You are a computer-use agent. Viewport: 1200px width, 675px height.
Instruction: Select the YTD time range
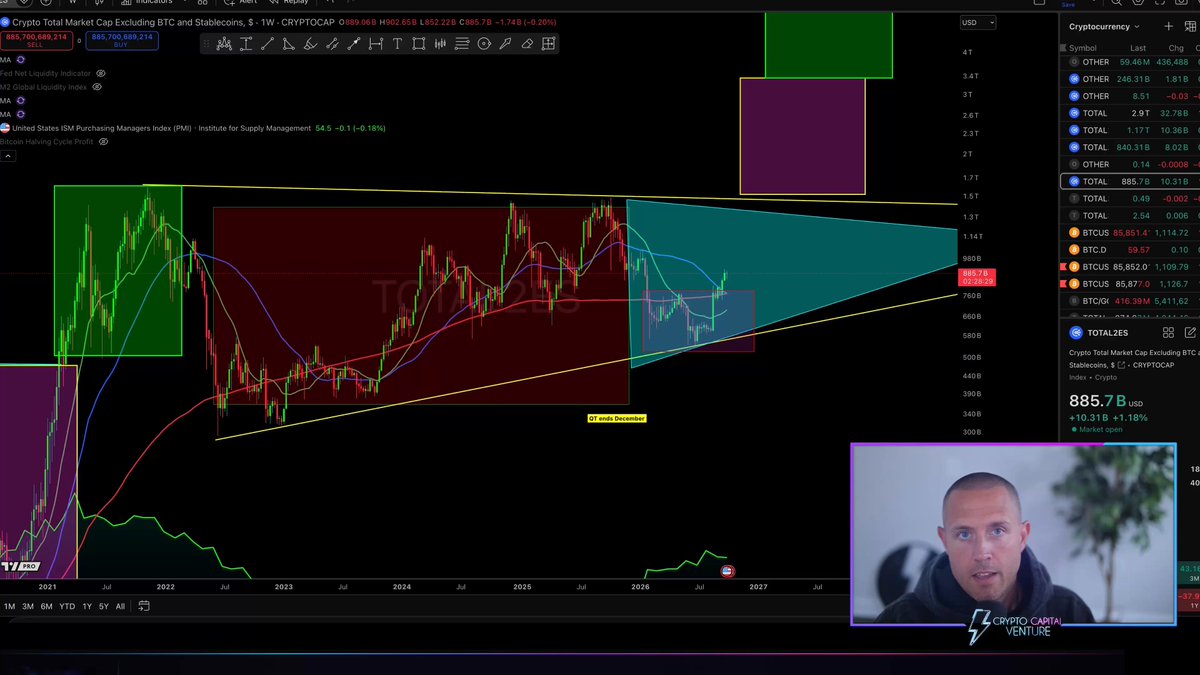pyautogui.click(x=67, y=606)
